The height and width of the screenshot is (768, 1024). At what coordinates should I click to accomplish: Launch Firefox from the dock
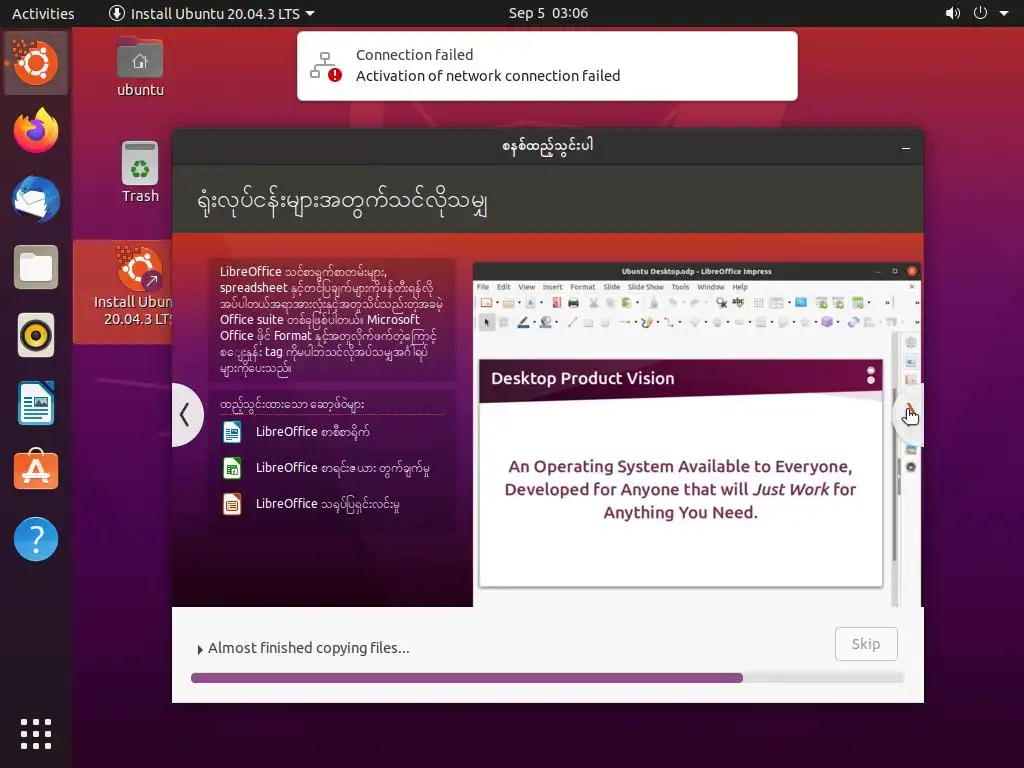tap(36, 131)
